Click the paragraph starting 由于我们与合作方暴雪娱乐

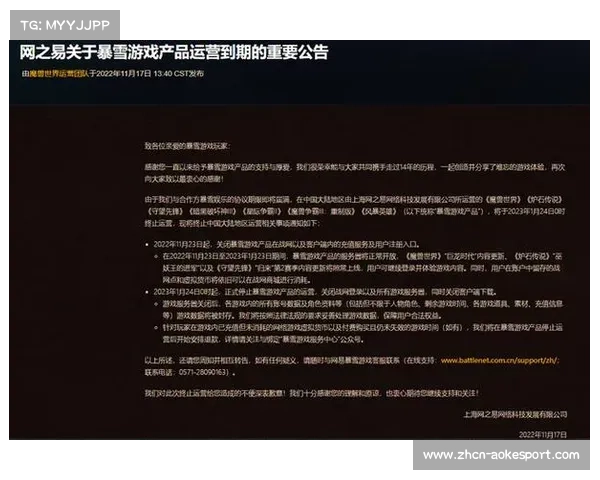click(355, 211)
